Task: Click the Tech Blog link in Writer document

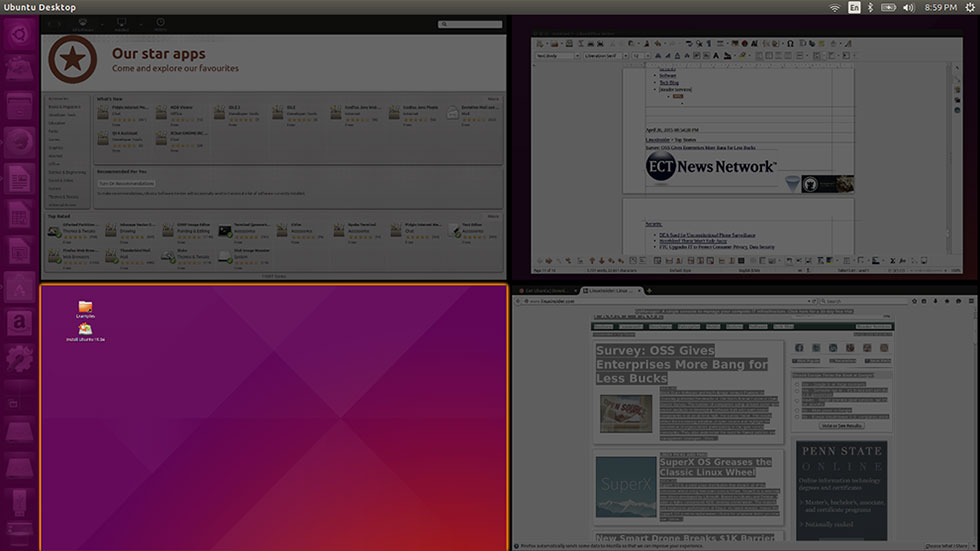Action: 669,82
